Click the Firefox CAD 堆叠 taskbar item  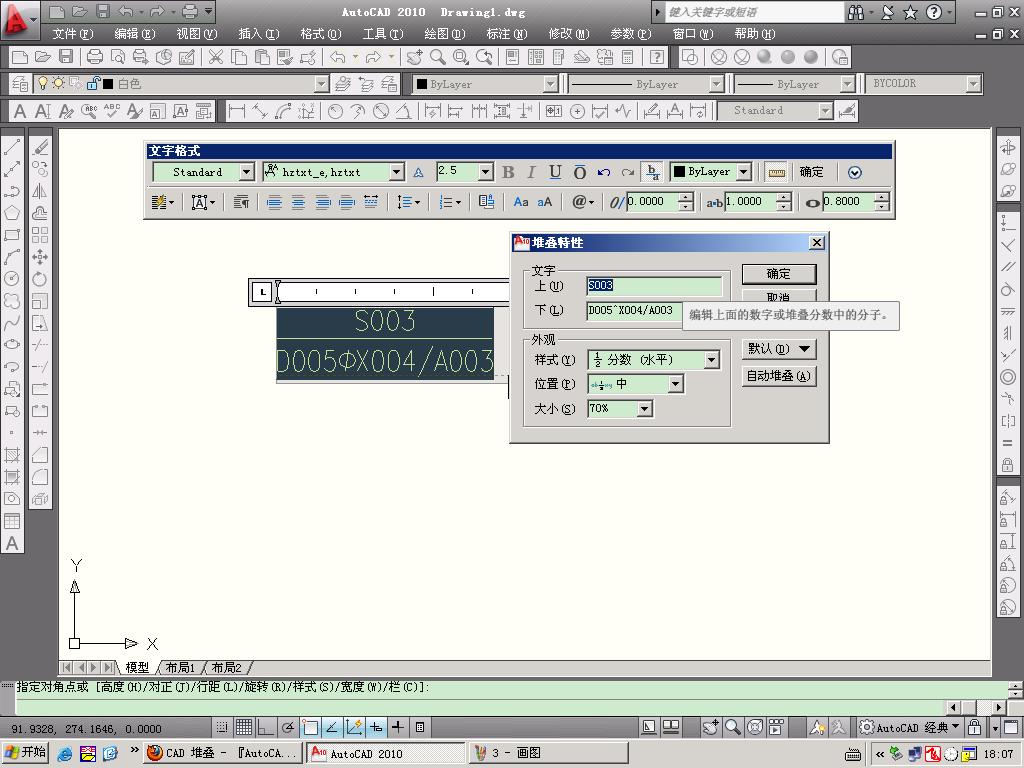pyautogui.click(x=223, y=753)
